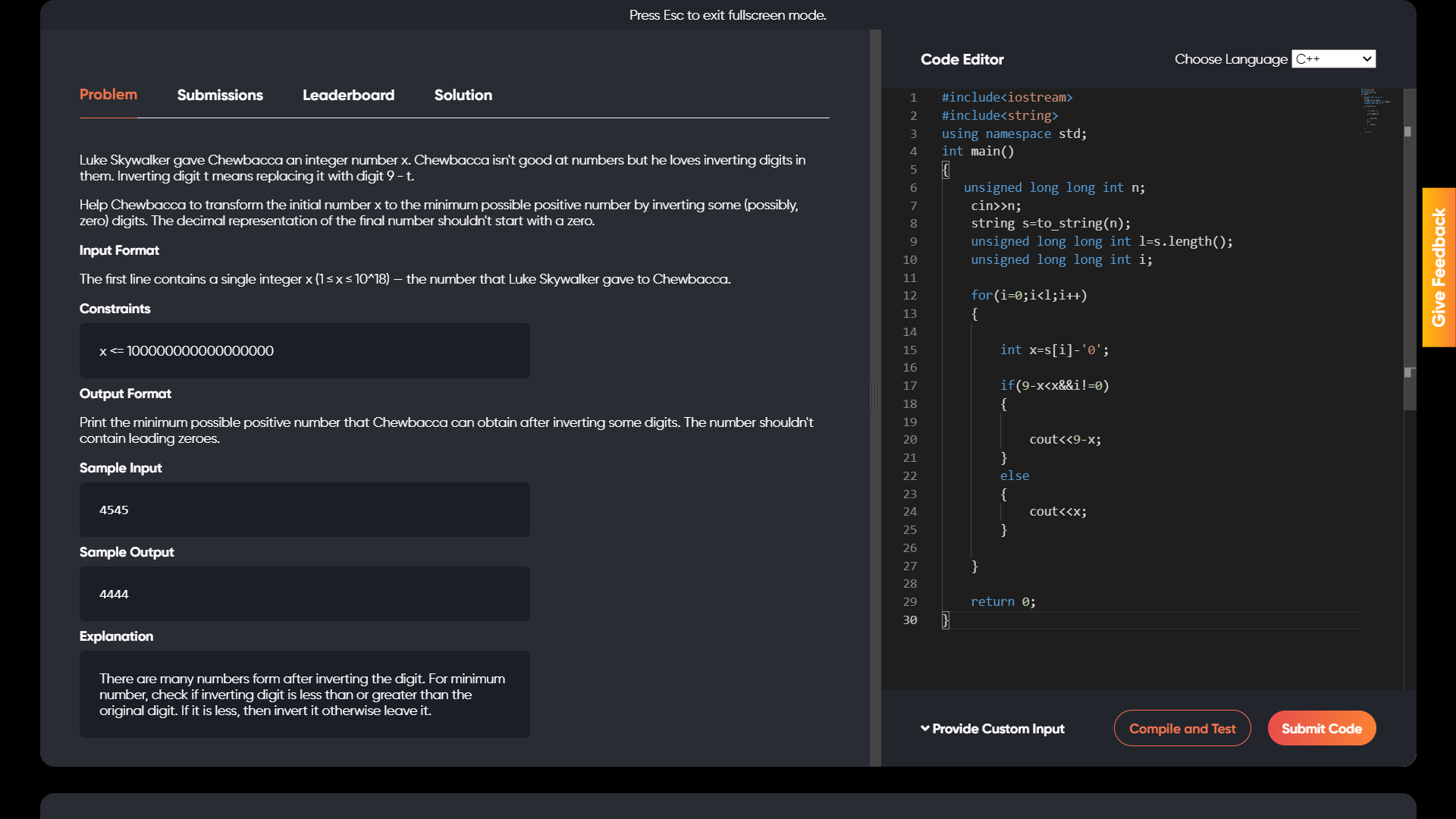
Task: Open the Problem tab
Action: coord(108,95)
